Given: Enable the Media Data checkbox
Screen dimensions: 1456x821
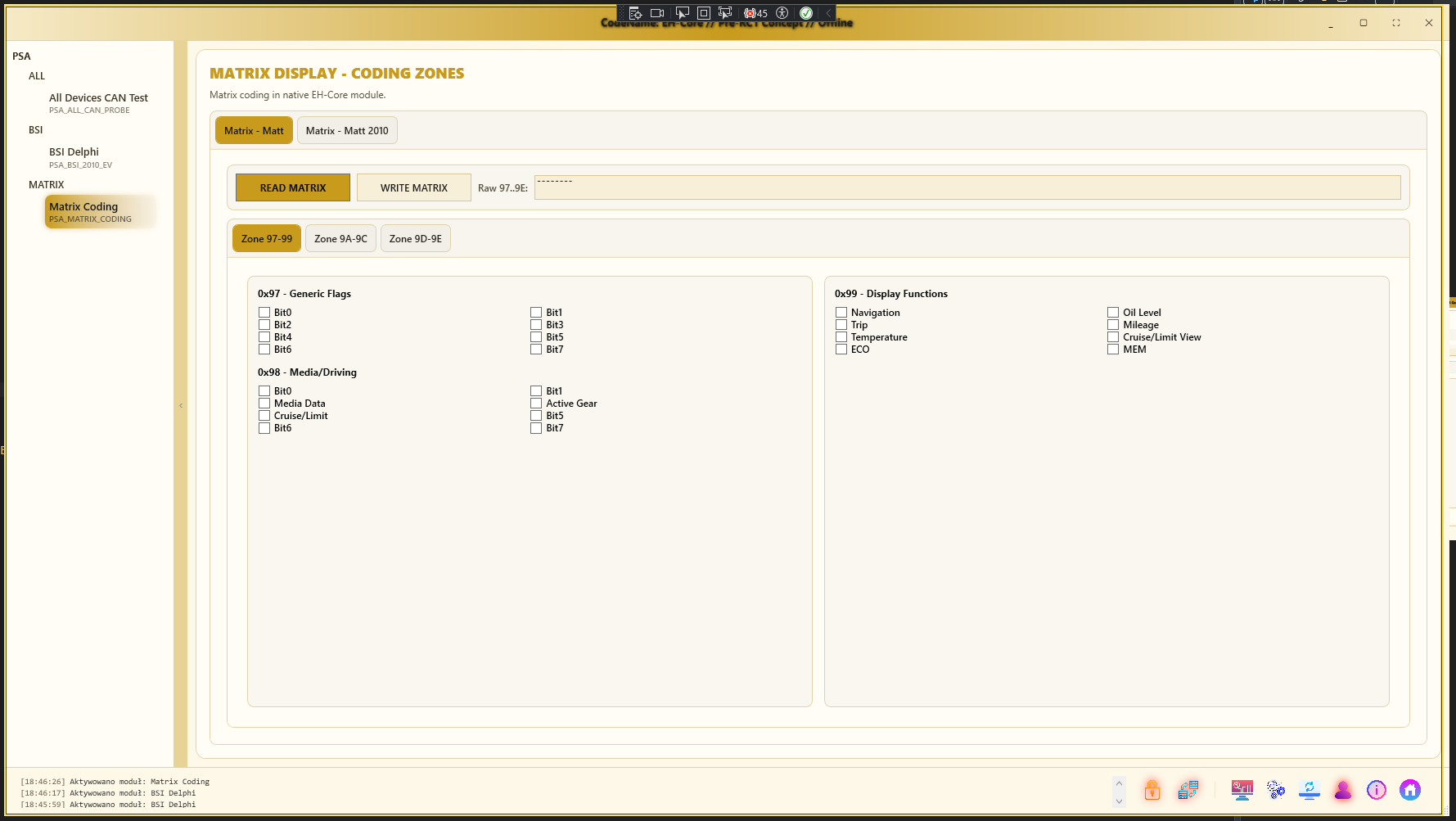Looking at the screenshot, I should (264, 404).
